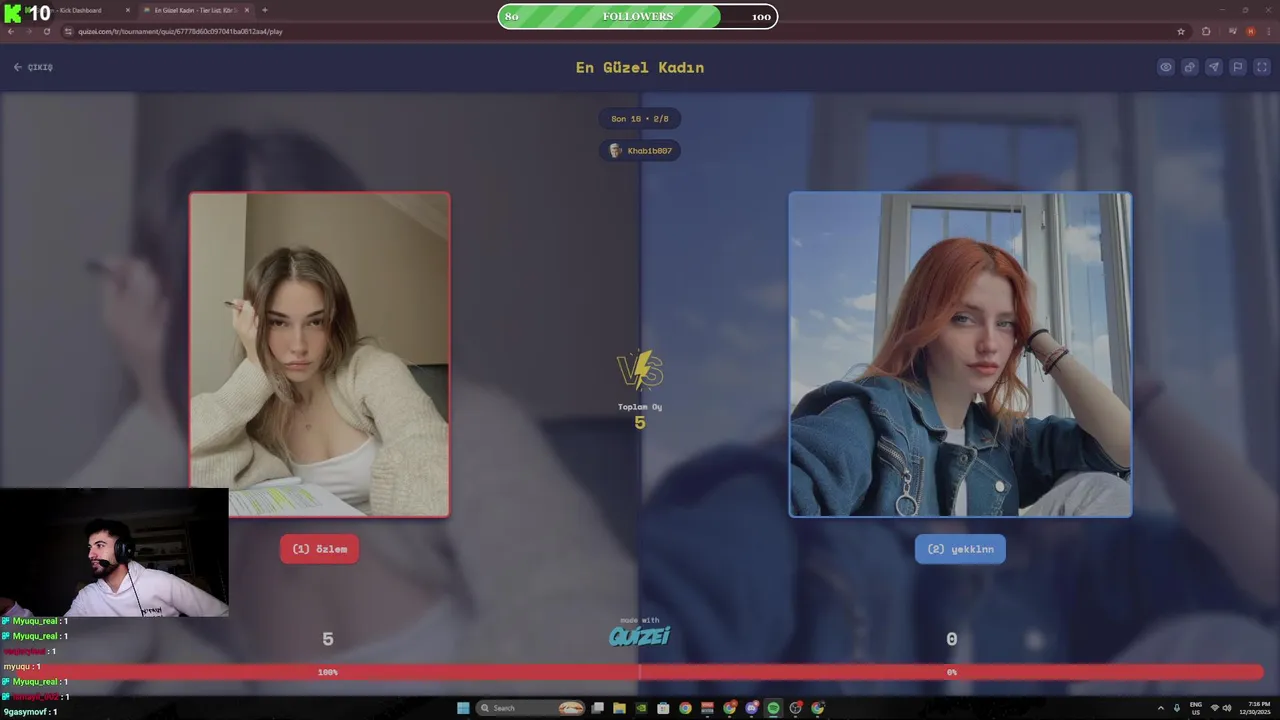
Task: Close the Kick Dashboard tab
Action: tap(128, 10)
